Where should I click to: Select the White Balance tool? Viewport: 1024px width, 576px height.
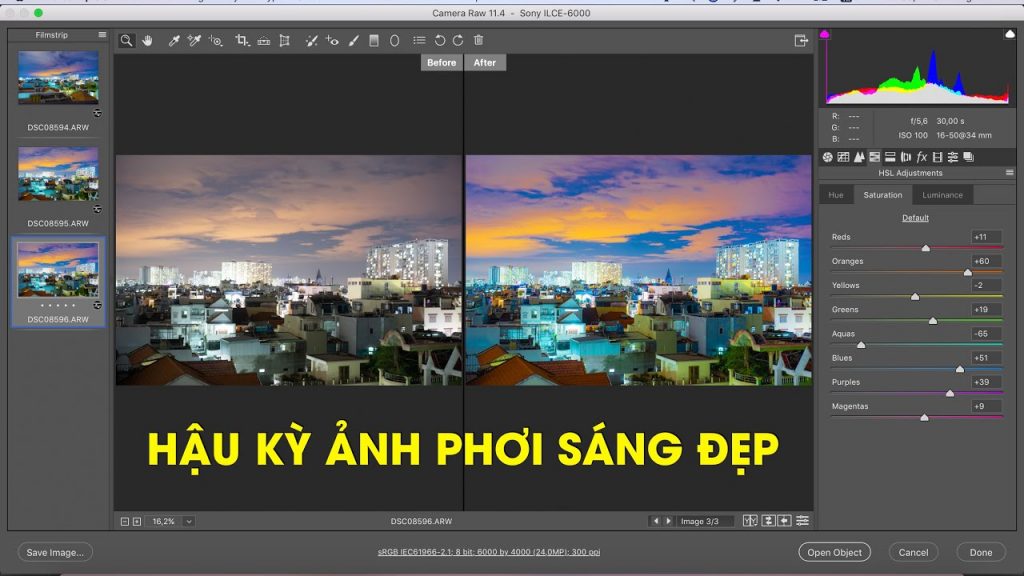tap(173, 40)
